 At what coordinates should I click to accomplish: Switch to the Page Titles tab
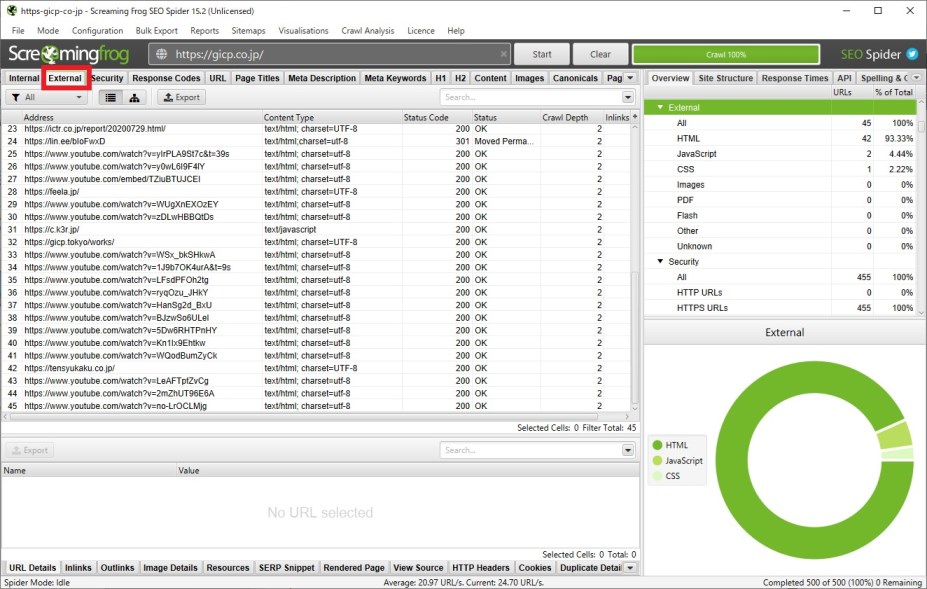pyautogui.click(x=257, y=78)
